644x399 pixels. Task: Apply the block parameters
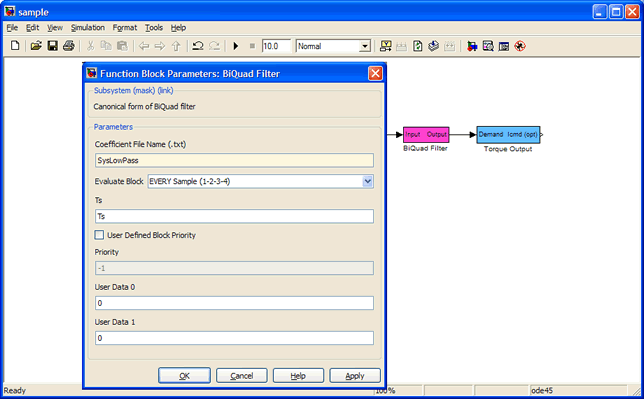point(355,376)
